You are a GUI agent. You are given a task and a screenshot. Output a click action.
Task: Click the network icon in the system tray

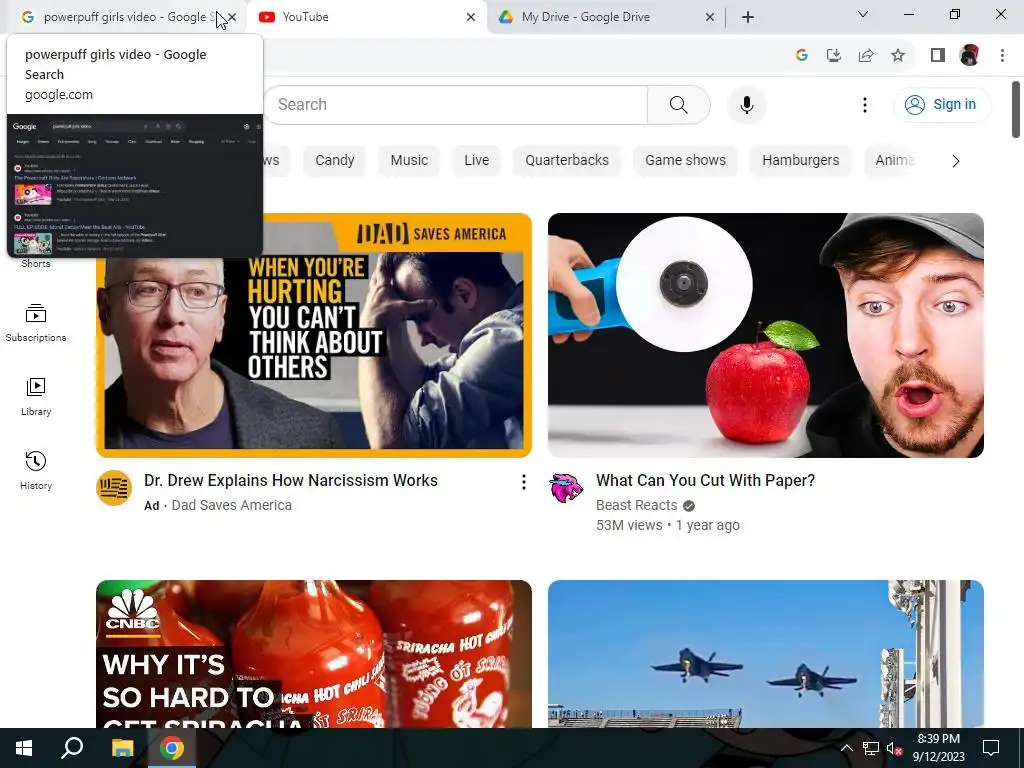871,748
